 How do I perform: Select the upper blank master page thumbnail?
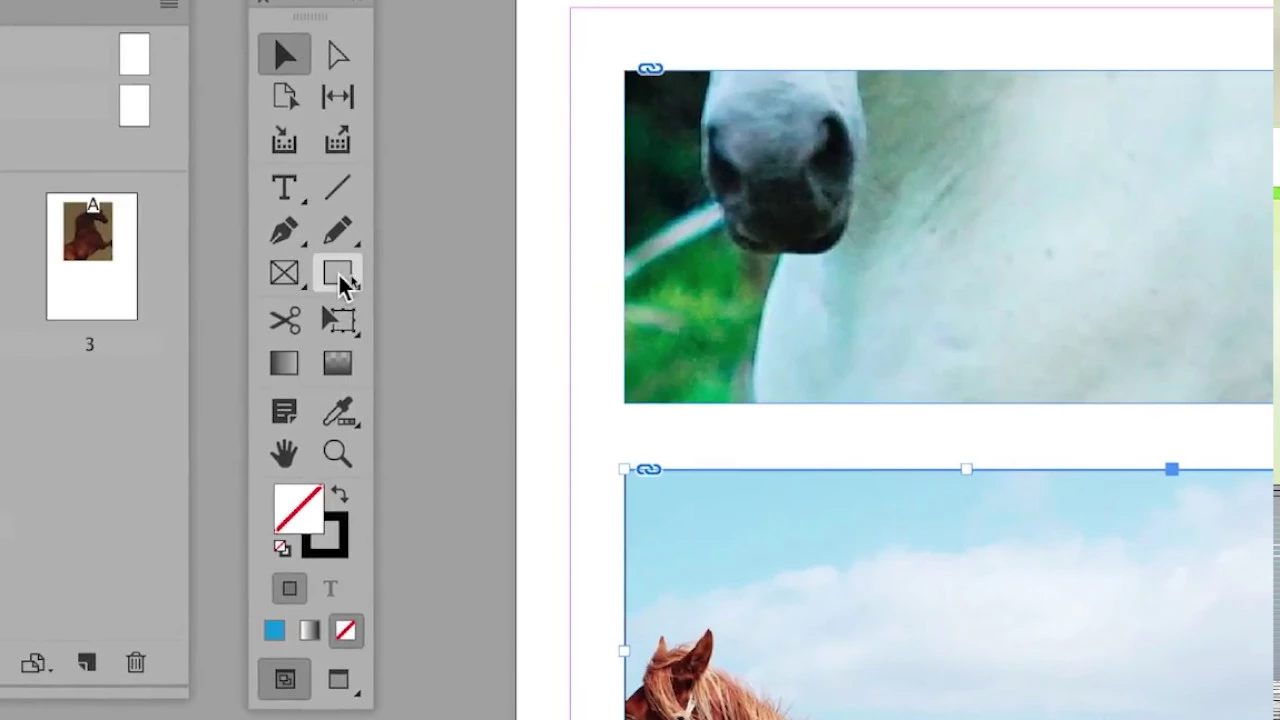coord(134,54)
